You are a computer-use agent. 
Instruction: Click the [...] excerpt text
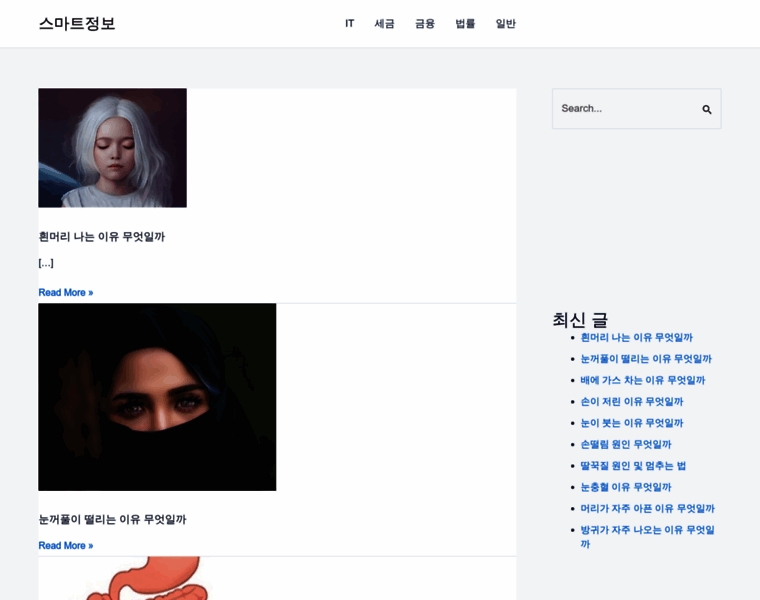point(46,263)
